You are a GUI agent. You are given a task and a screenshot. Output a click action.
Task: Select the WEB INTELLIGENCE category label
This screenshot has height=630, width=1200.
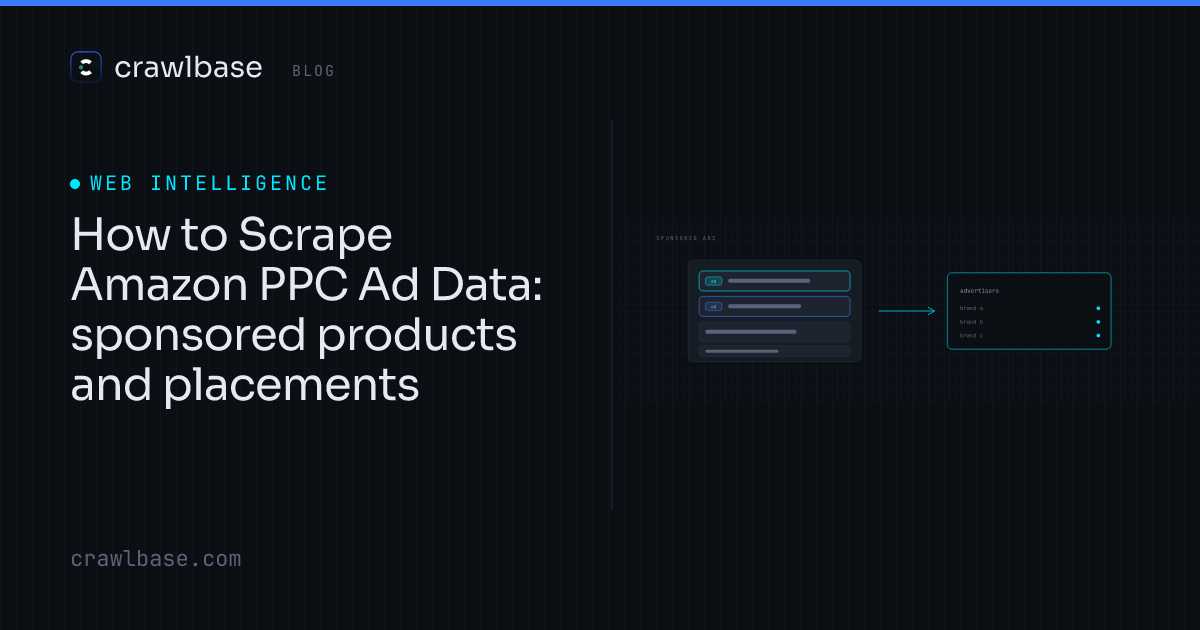click(209, 183)
